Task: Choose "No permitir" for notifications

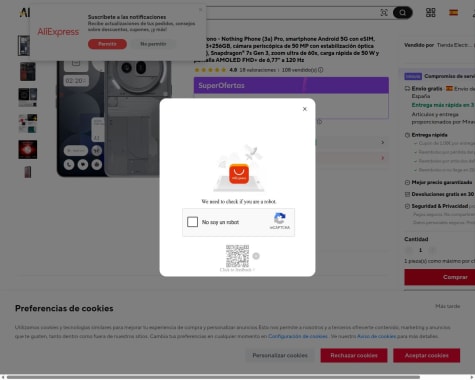Action: pyautogui.click(x=153, y=44)
